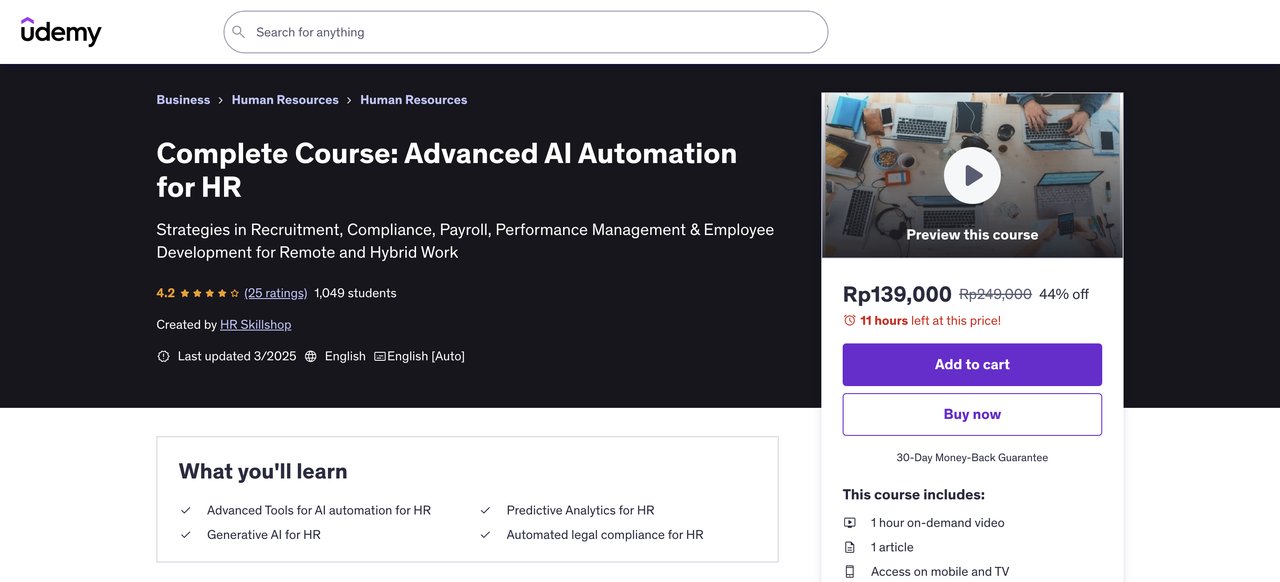Click "English [Auto]" caption text
The image size is (1280, 582).
(x=426, y=356)
